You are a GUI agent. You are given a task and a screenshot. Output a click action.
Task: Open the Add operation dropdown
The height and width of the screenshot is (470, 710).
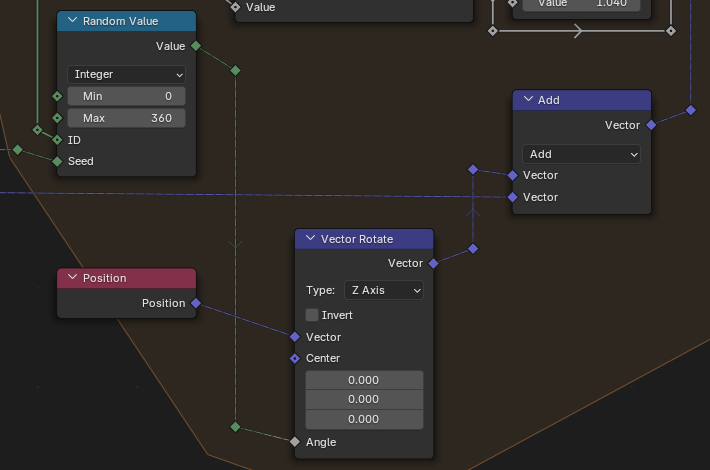[x=581, y=154]
